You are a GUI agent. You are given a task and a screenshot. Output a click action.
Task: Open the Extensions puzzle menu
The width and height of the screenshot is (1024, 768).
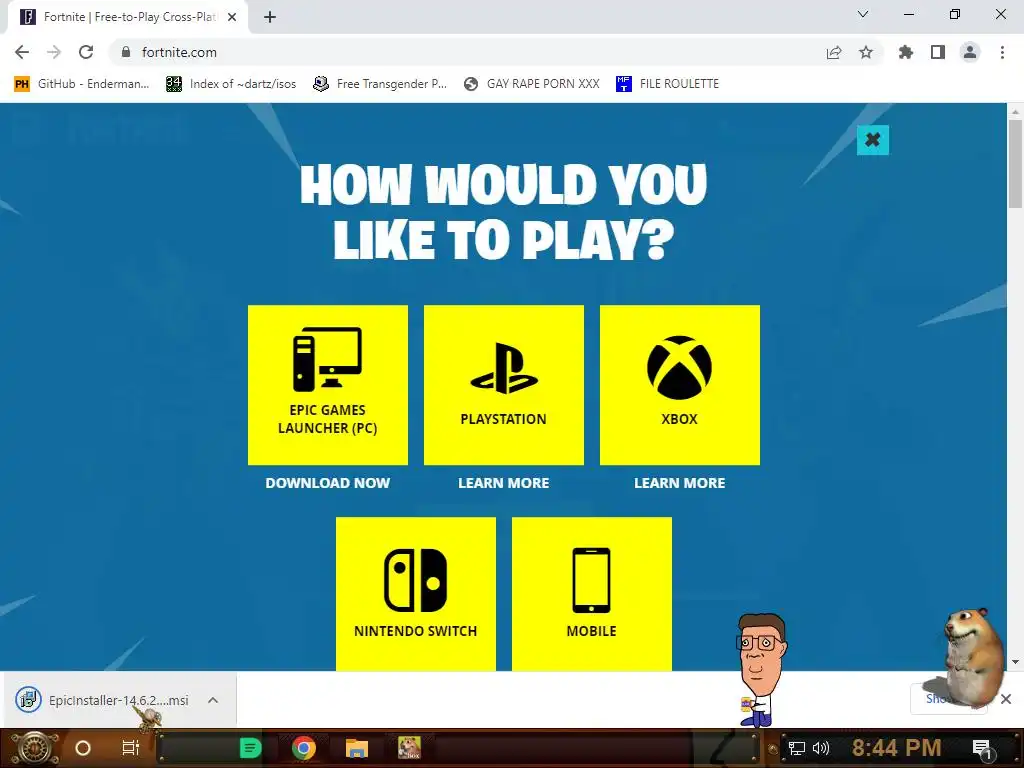906,52
